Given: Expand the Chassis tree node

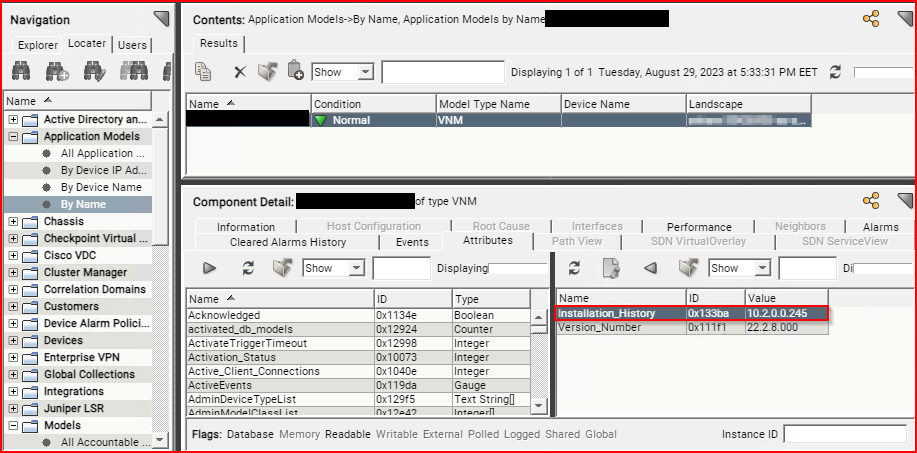Looking at the screenshot, I should pos(13,221).
